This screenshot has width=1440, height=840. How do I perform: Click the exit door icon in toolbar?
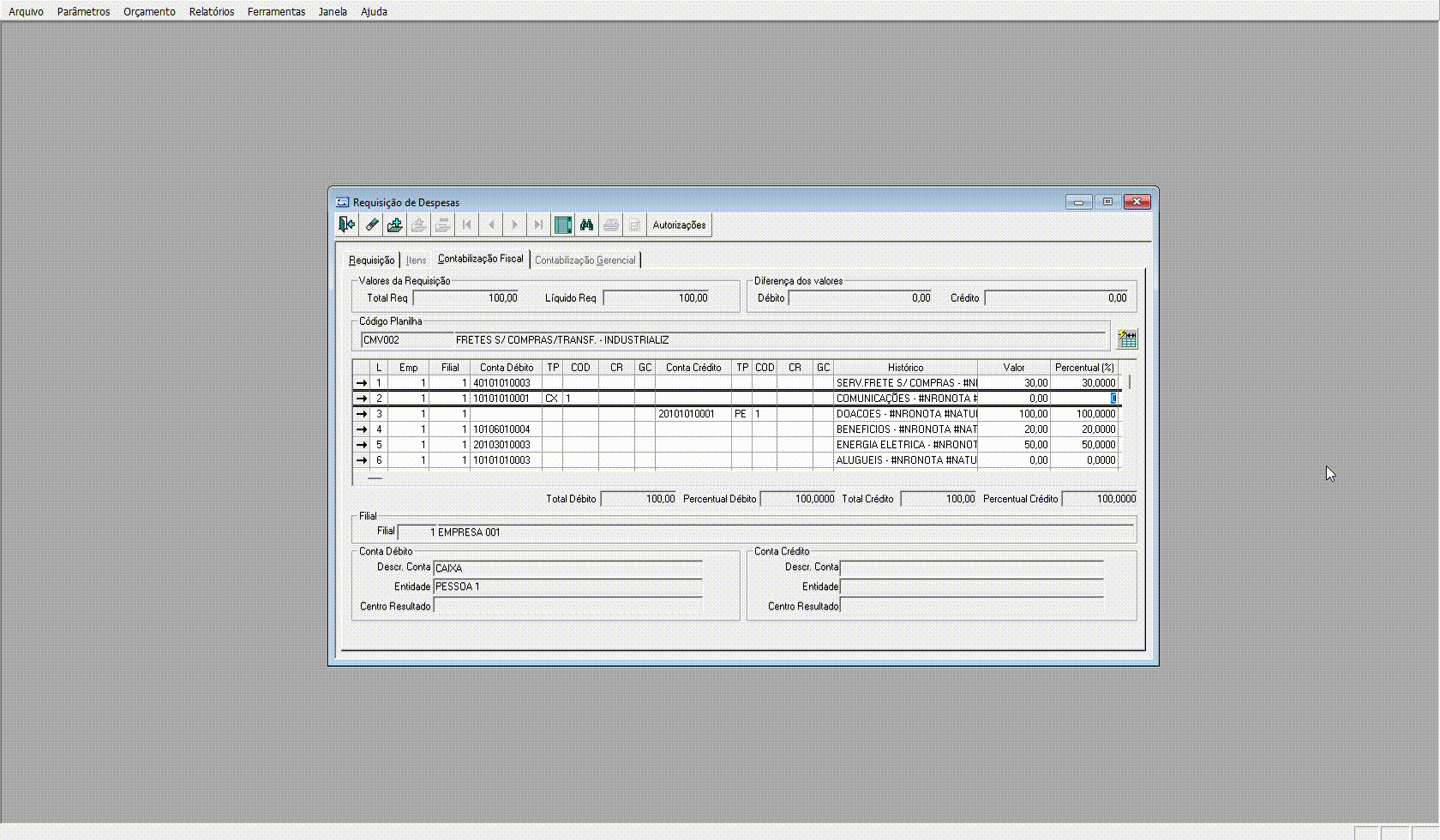(x=347, y=225)
